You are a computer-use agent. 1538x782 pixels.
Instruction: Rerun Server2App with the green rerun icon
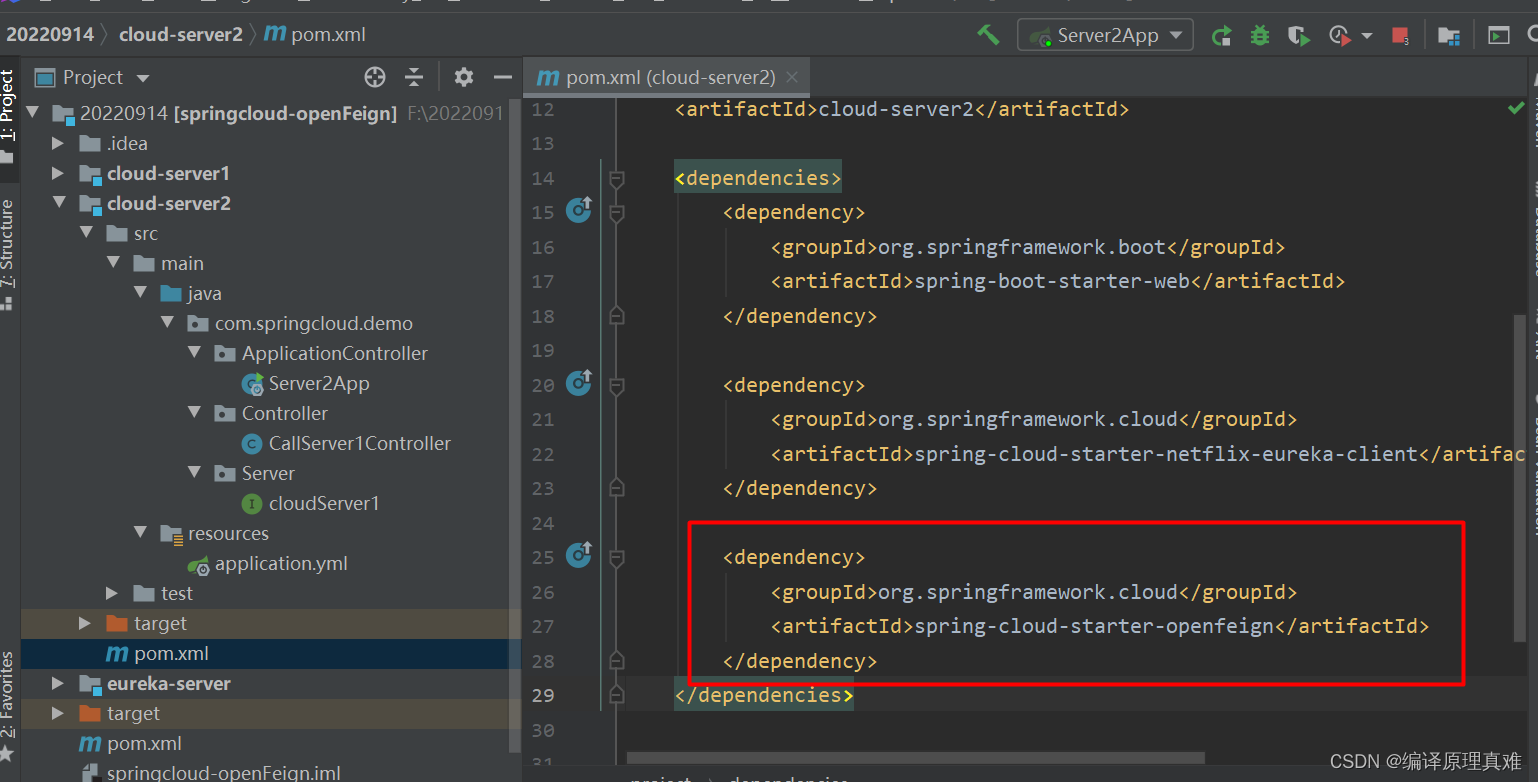click(x=1221, y=36)
